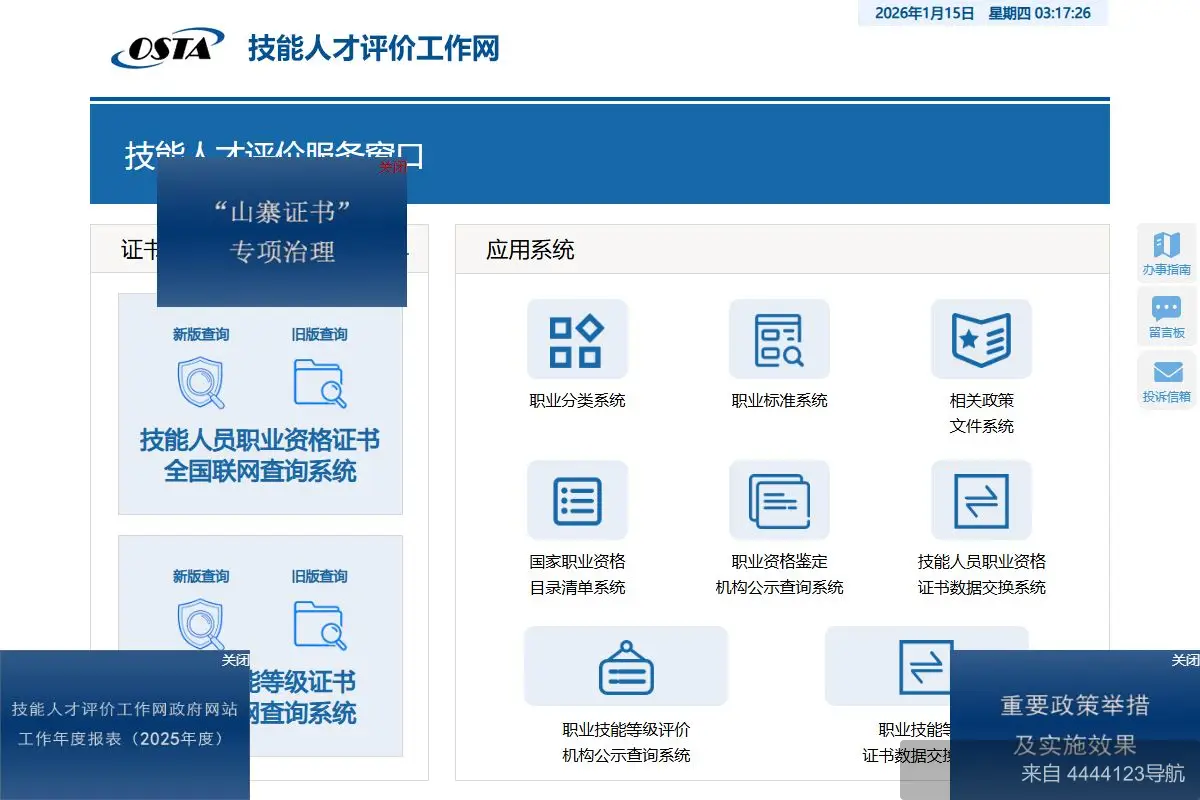Select the 旧版查询 folder icon

pyautogui.click(x=318, y=380)
